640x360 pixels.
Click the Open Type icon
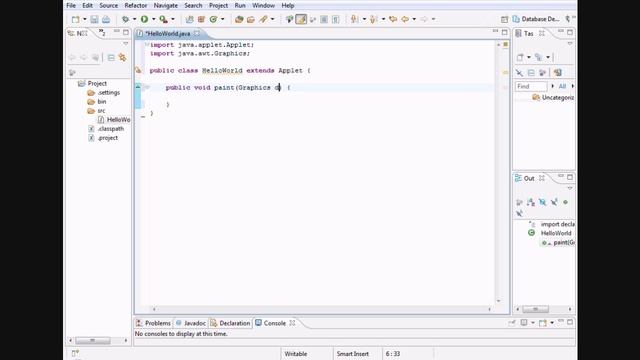click(x=239, y=19)
